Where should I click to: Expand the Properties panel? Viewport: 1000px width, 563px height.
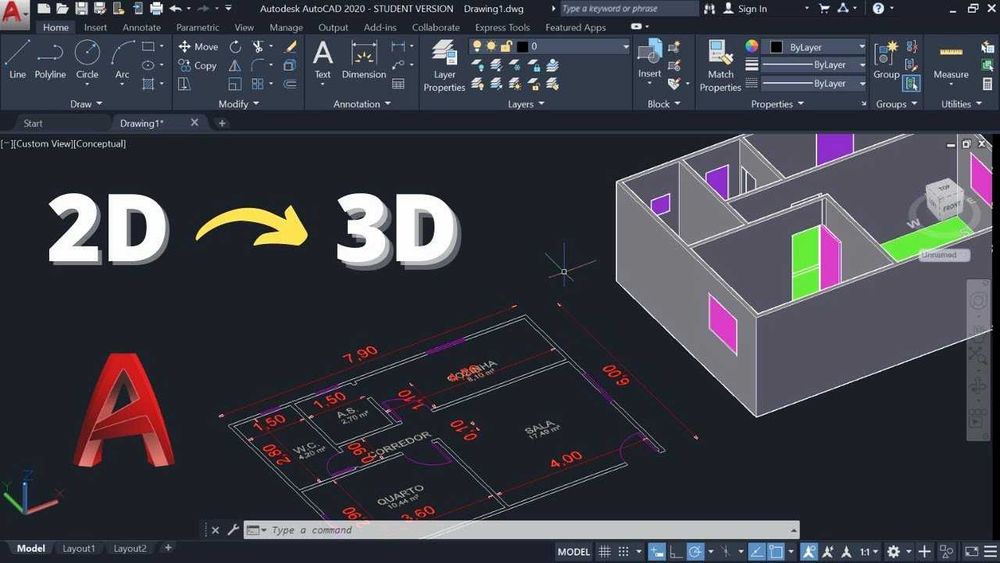pos(777,104)
